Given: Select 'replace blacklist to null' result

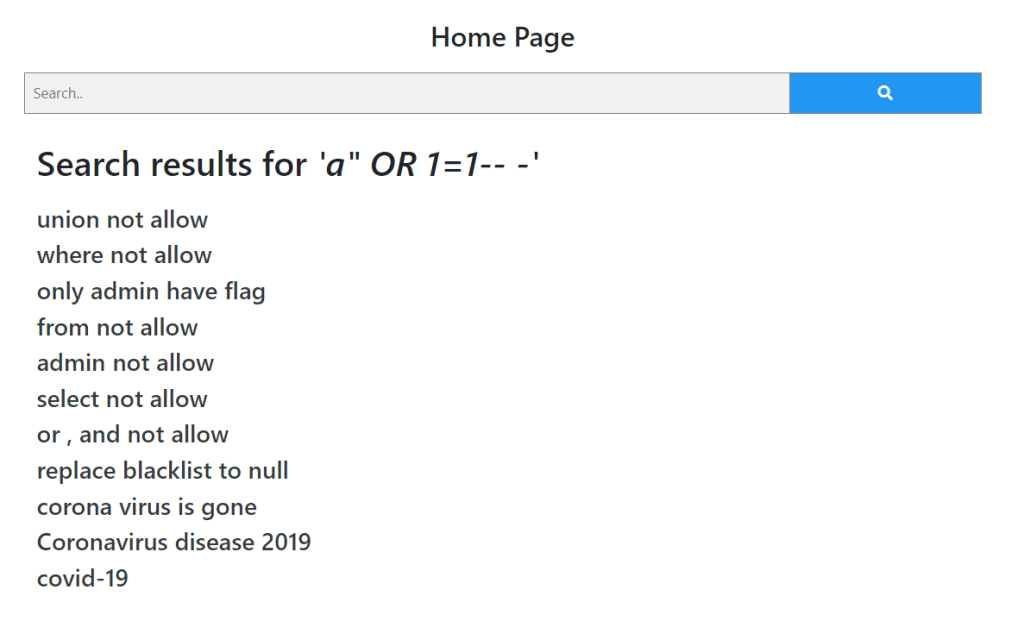Looking at the screenshot, I should click(163, 471).
